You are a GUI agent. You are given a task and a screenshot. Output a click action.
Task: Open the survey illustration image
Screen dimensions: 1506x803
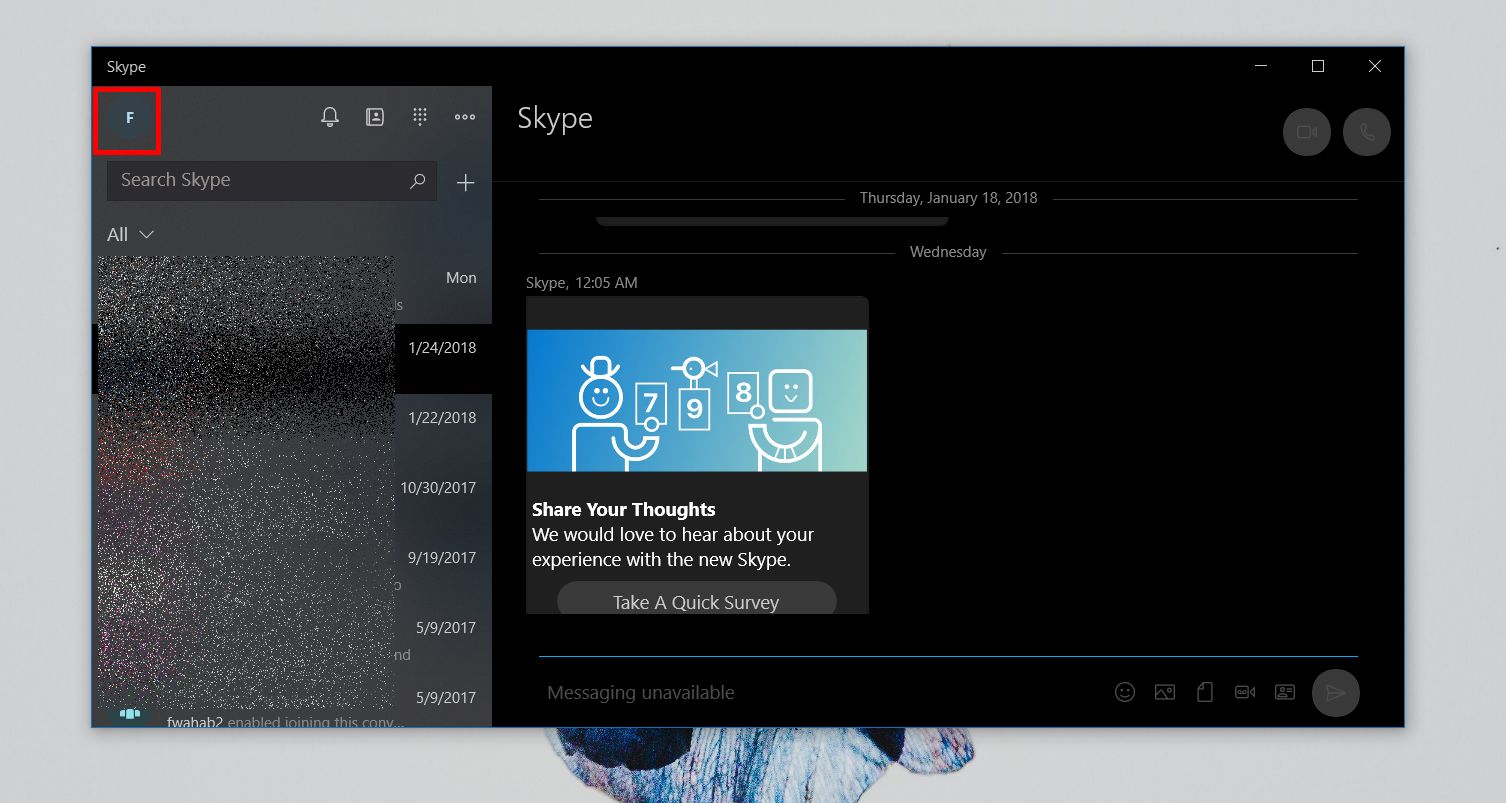pyautogui.click(x=697, y=400)
